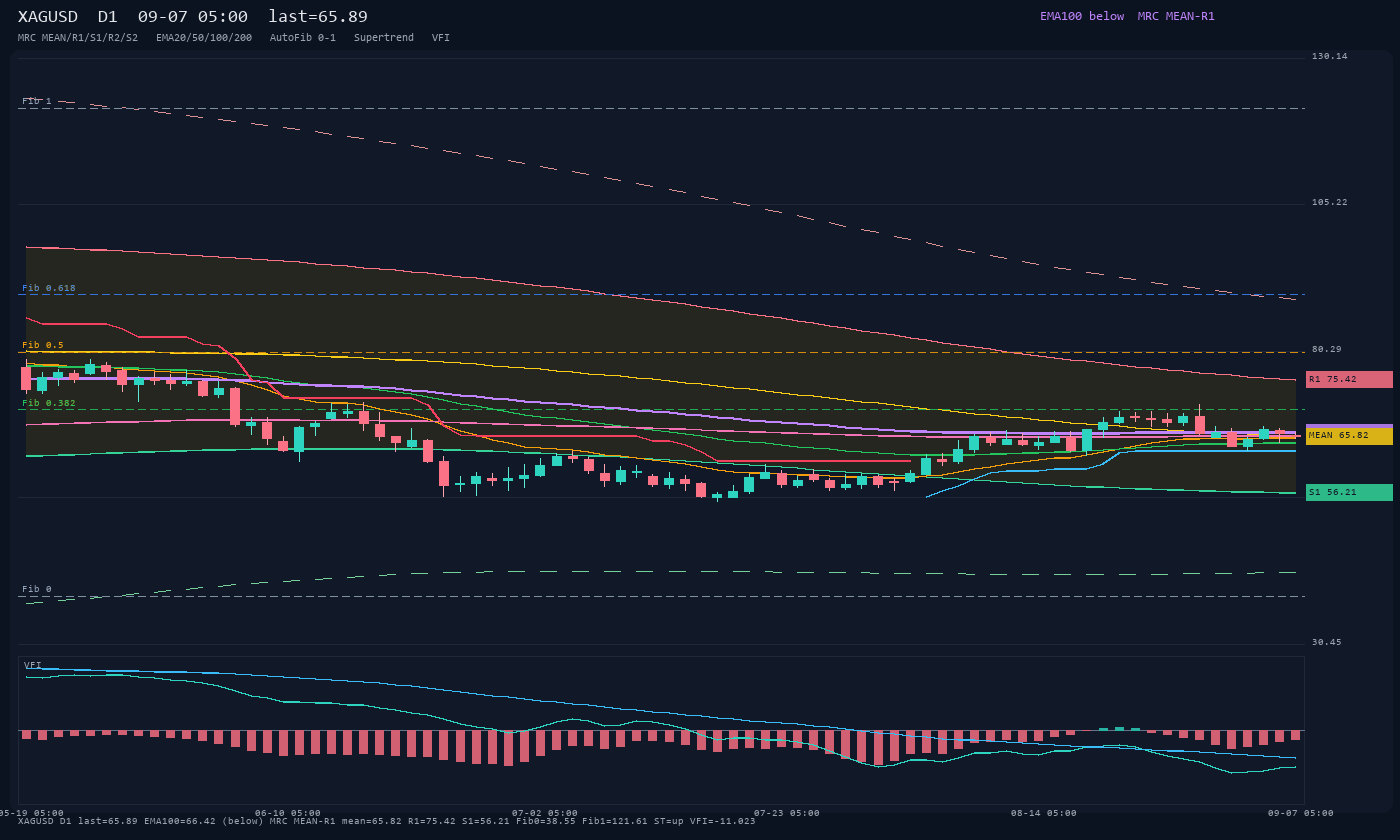Click the Fib 0.618 level label

click(x=49, y=288)
